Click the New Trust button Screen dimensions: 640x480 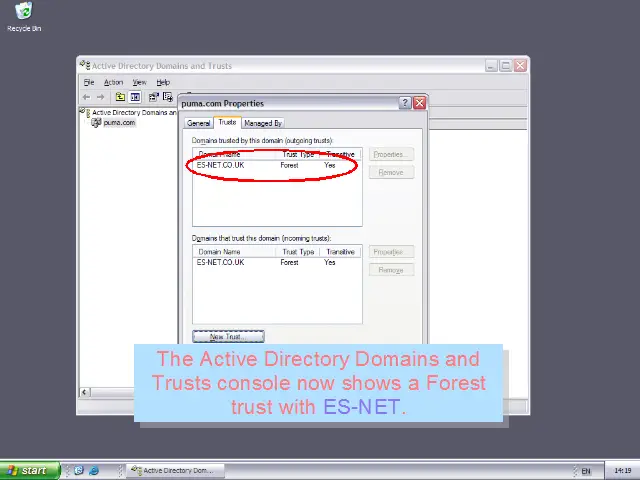tap(228, 337)
